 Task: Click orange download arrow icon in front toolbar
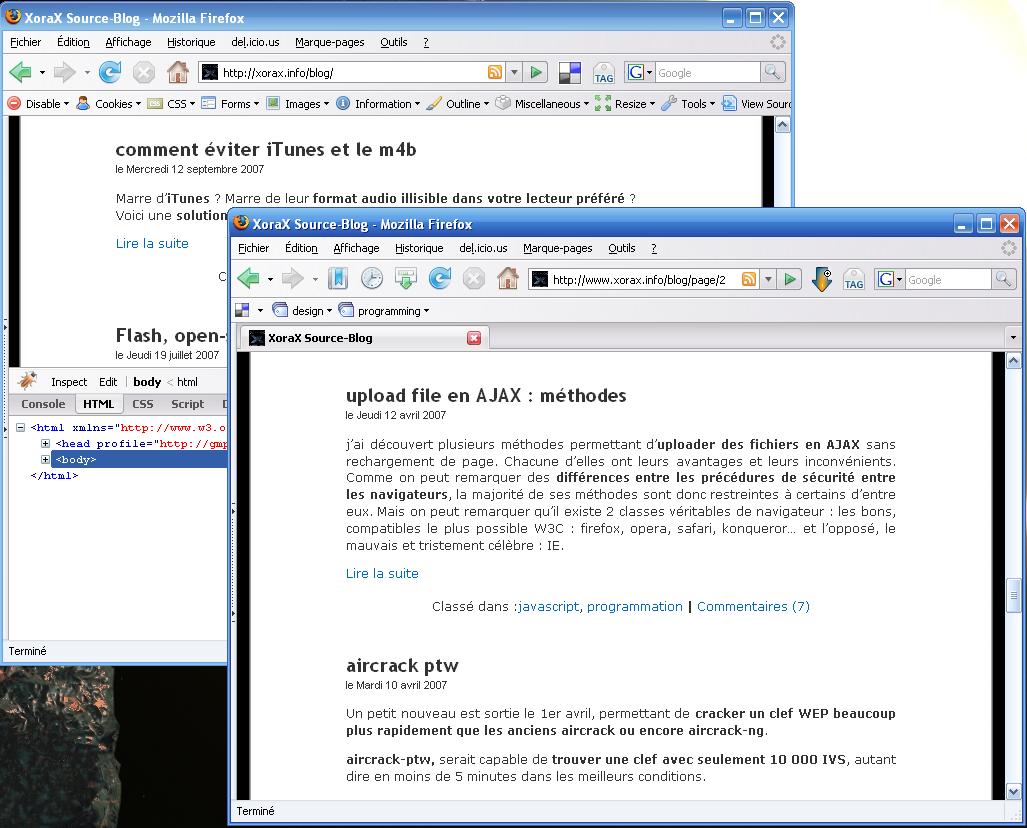(x=821, y=279)
